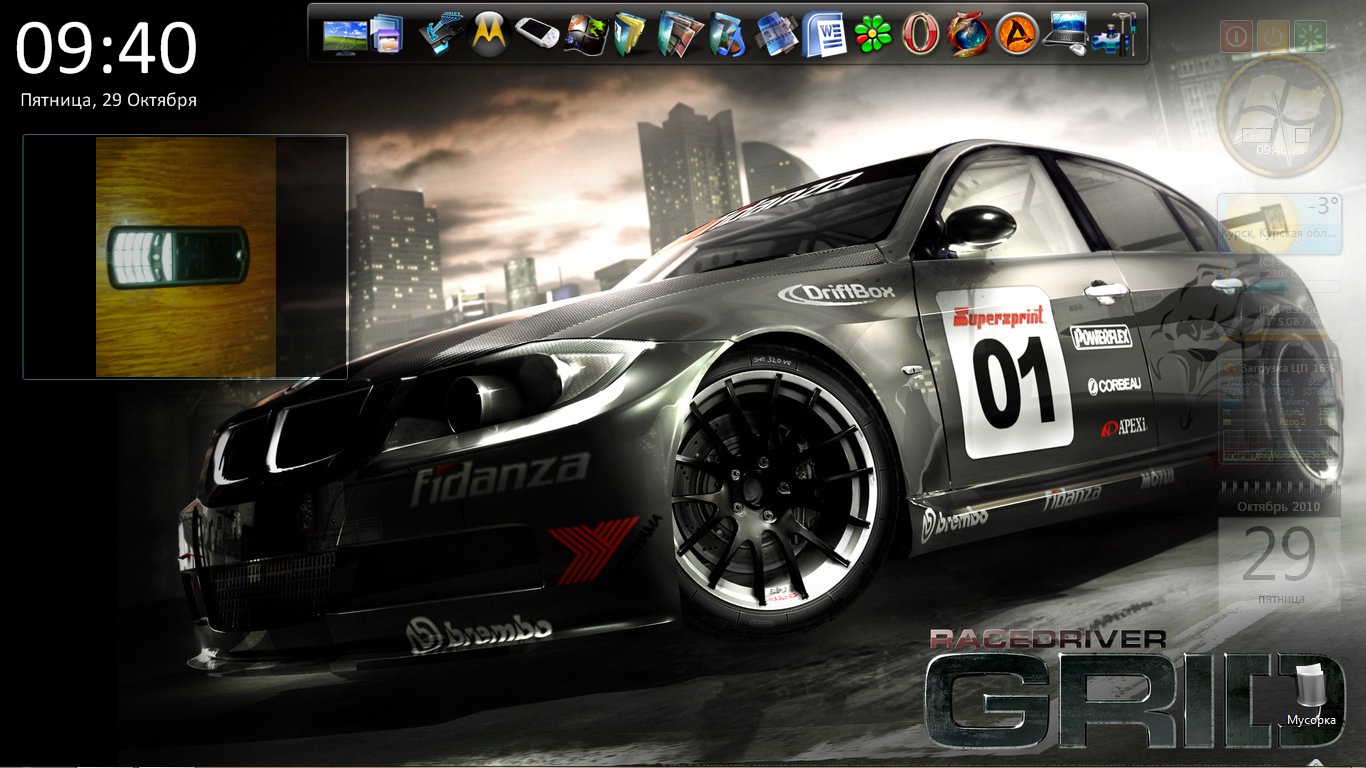The image size is (1366, 768).
Task: Open the music folder with note icon
Action: (728, 35)
